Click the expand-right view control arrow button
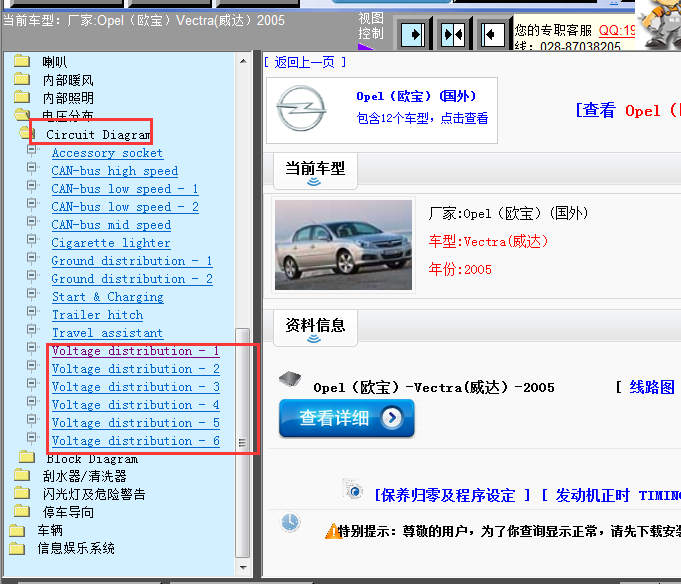This screenshot has width=681, height=584. pyautogui.click(x=413, y=34)
